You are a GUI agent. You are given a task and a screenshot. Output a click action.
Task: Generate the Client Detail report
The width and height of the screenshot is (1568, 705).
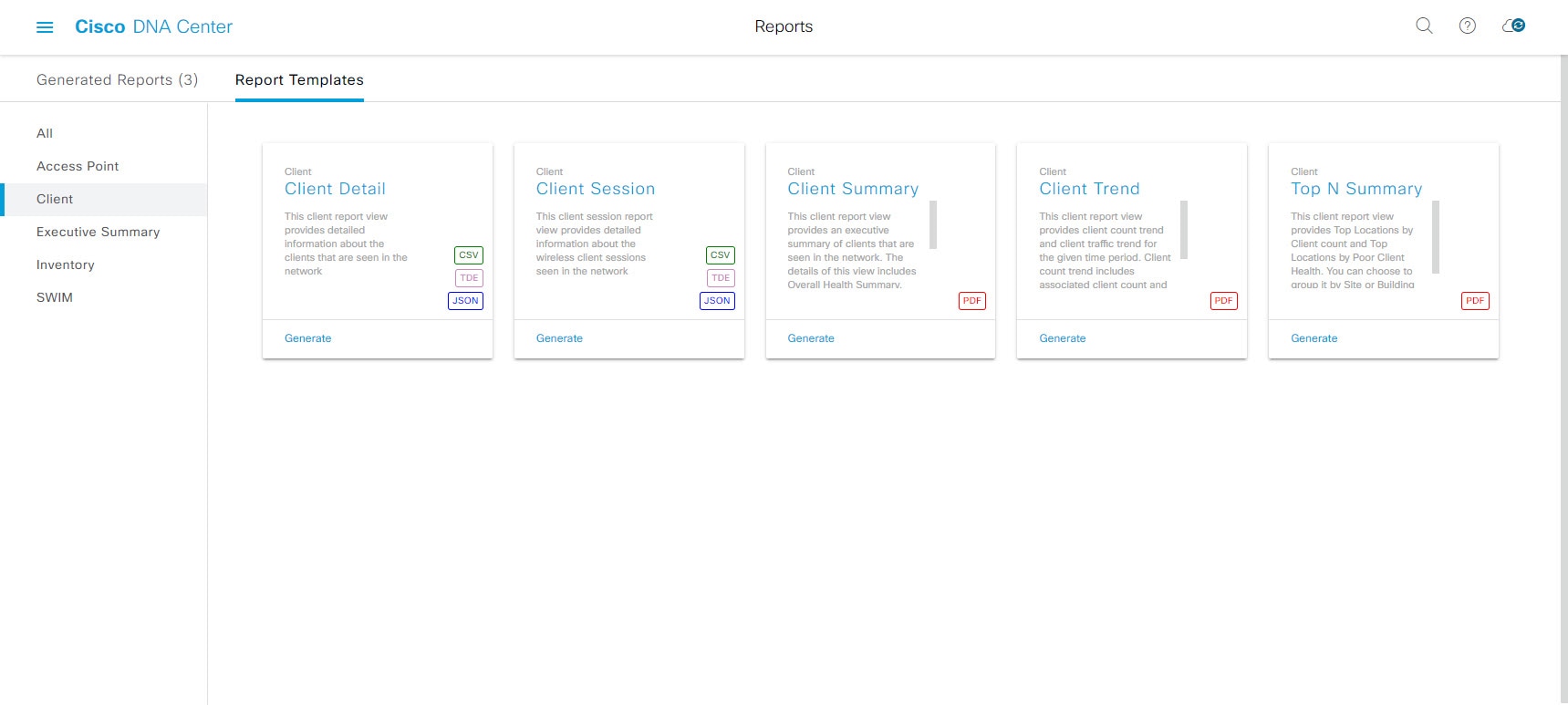[x=308, y=338]
